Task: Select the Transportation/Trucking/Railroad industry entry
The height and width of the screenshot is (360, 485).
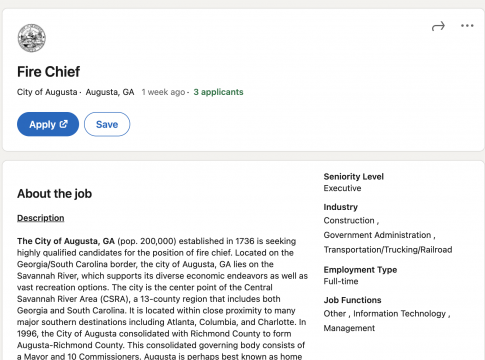Action: coord(388,250)
